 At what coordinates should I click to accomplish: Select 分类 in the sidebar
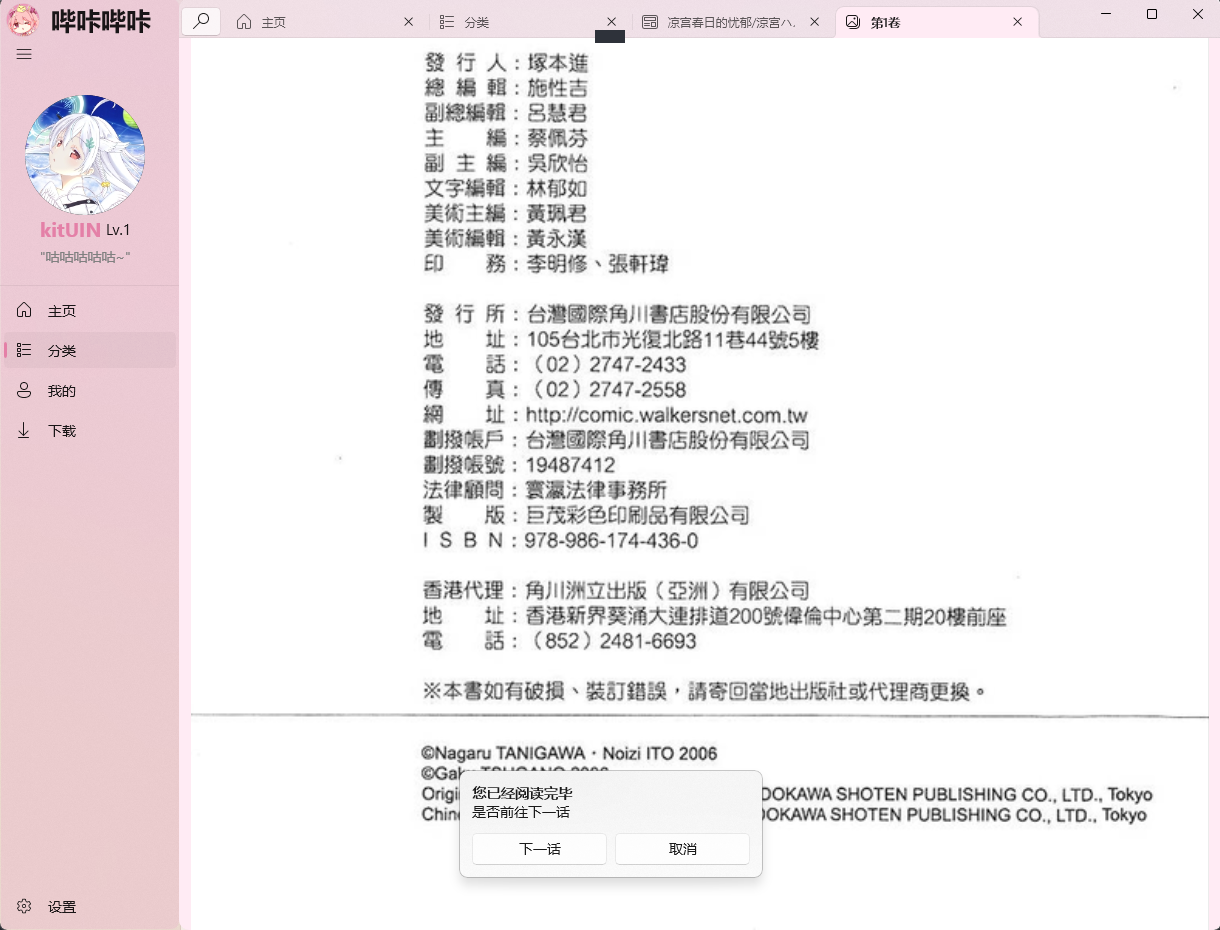coord(90,351)
